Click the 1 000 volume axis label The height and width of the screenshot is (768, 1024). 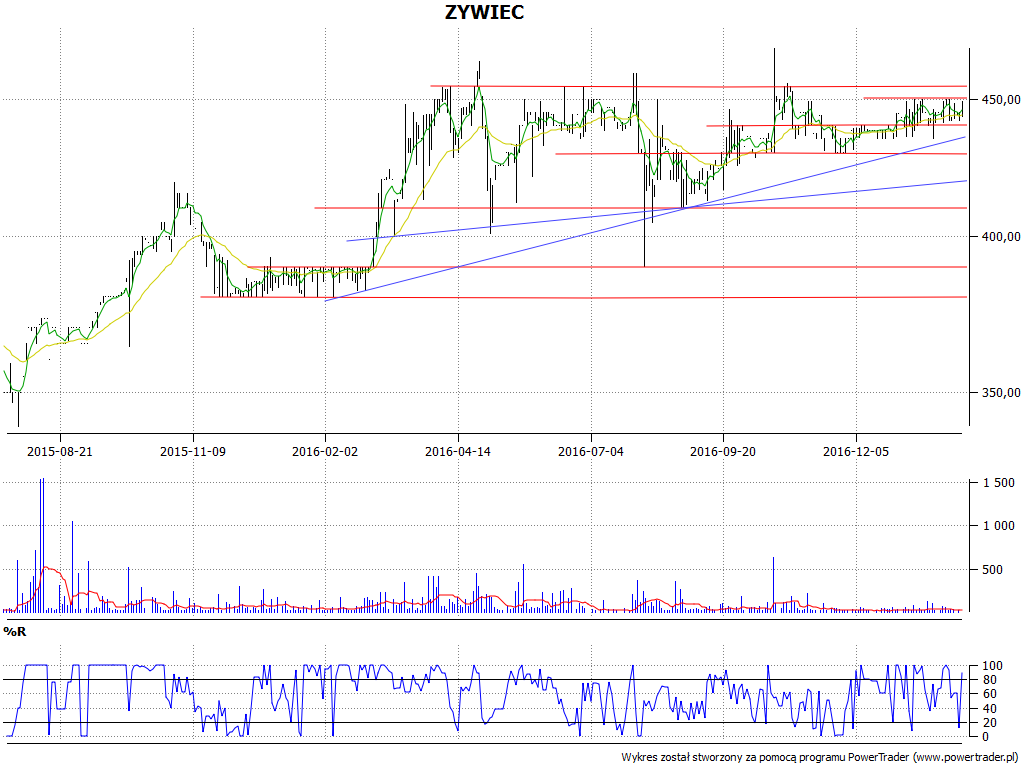999,526
